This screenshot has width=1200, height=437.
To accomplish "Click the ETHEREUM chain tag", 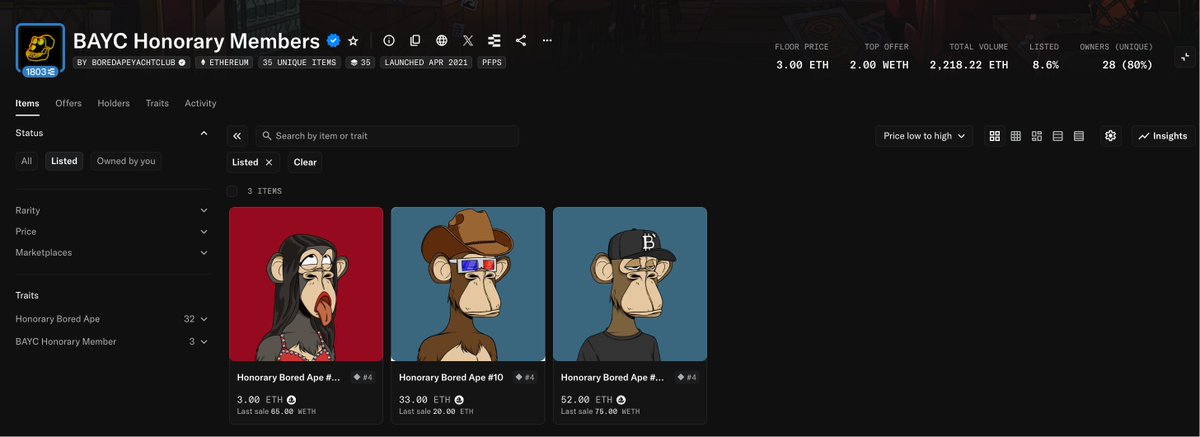I will (224, 62).
